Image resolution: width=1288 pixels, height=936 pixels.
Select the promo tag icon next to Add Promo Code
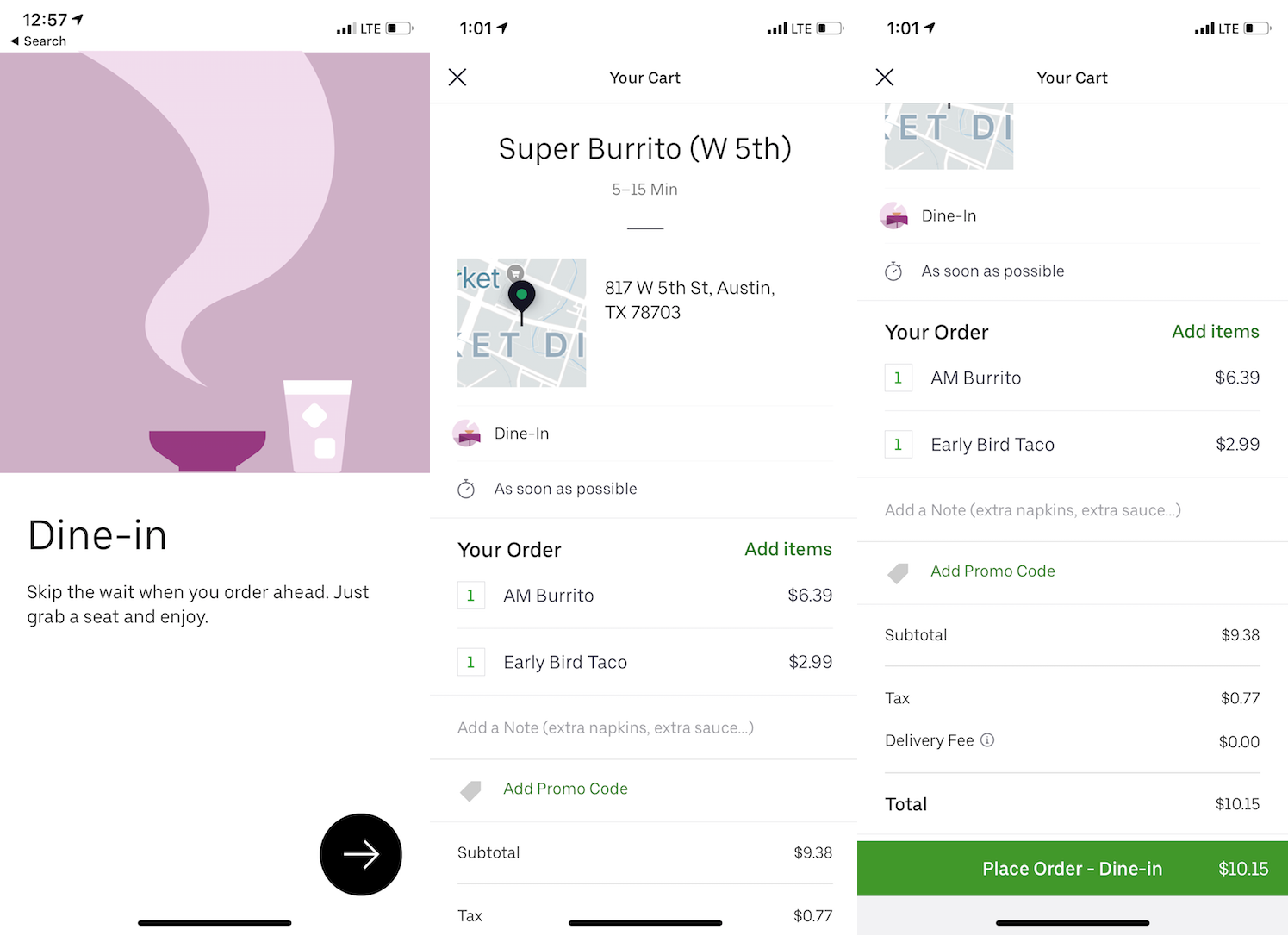pyautogui.click(x=470, y=789)
